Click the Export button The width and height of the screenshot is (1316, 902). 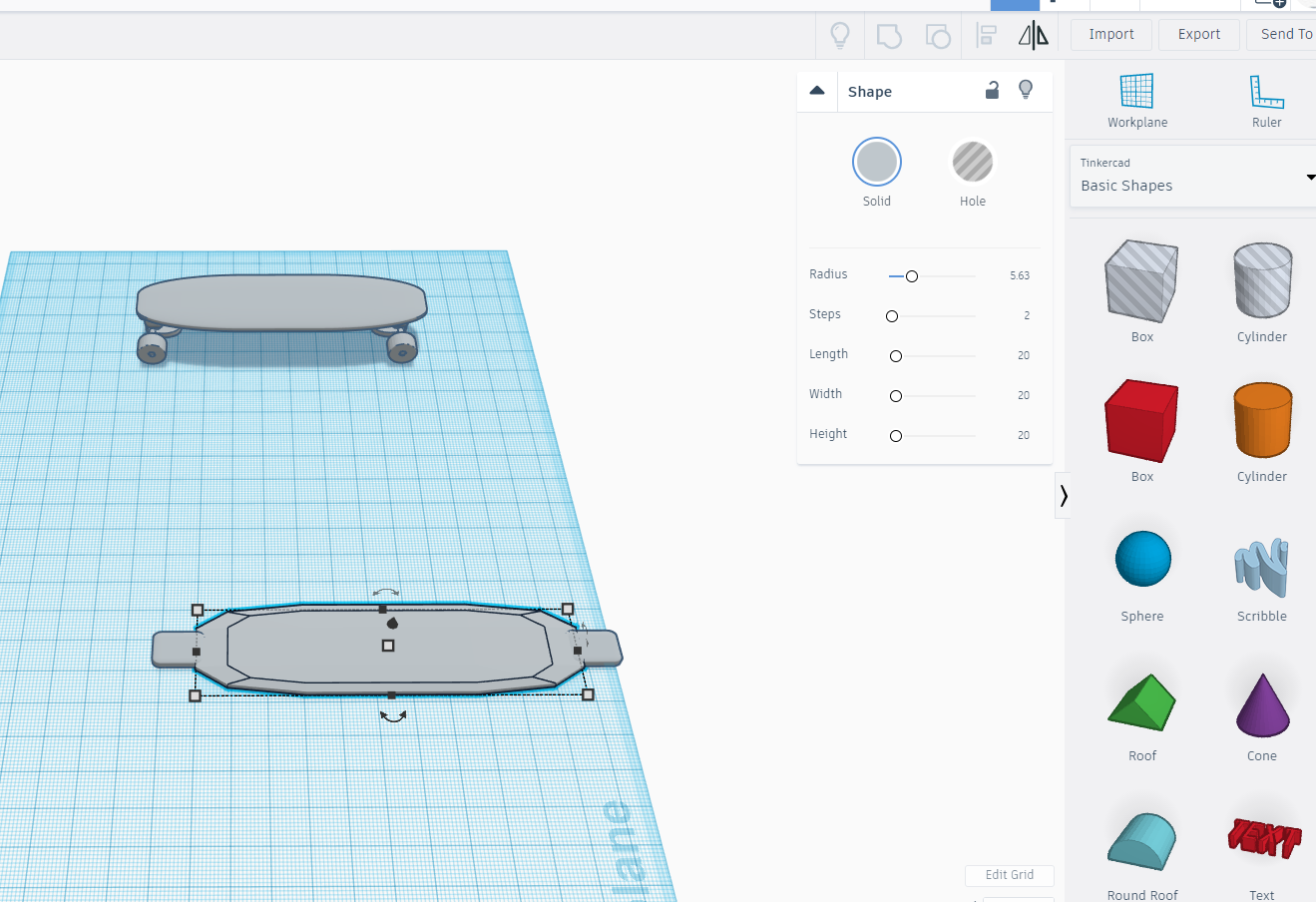(1198, 34)
